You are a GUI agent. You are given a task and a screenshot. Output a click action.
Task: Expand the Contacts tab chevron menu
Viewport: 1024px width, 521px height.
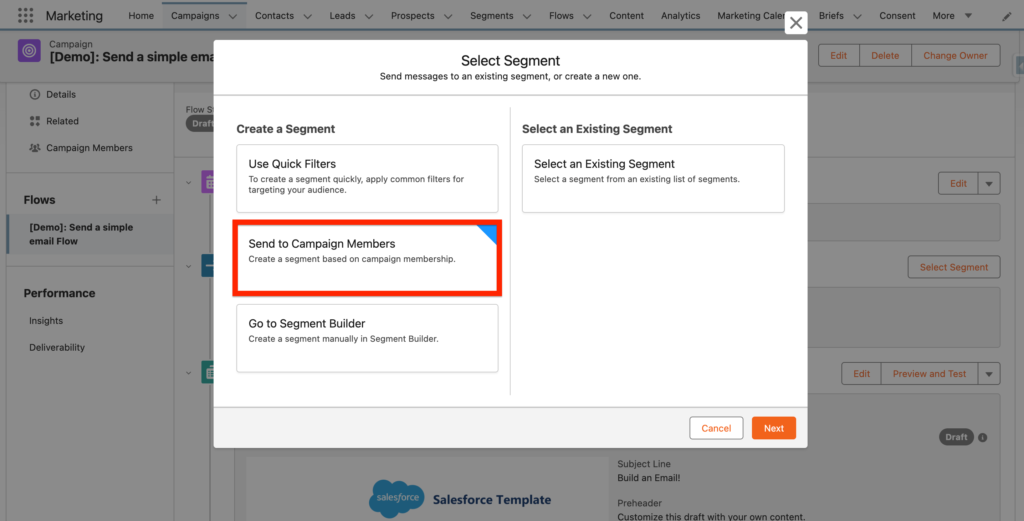306,17
